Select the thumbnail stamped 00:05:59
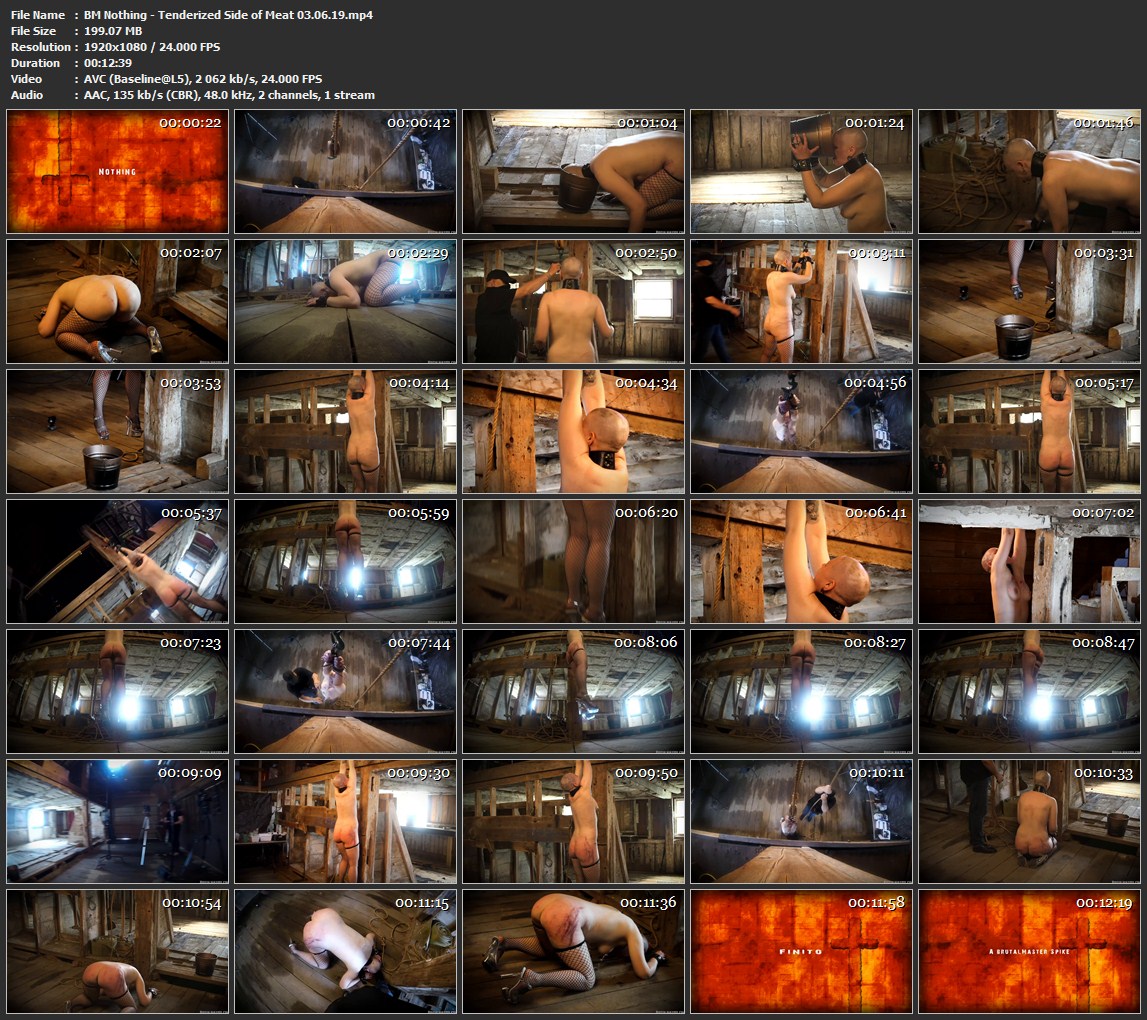The height and width of the screenshot is (1020, 1147). [x=345, y=561]
